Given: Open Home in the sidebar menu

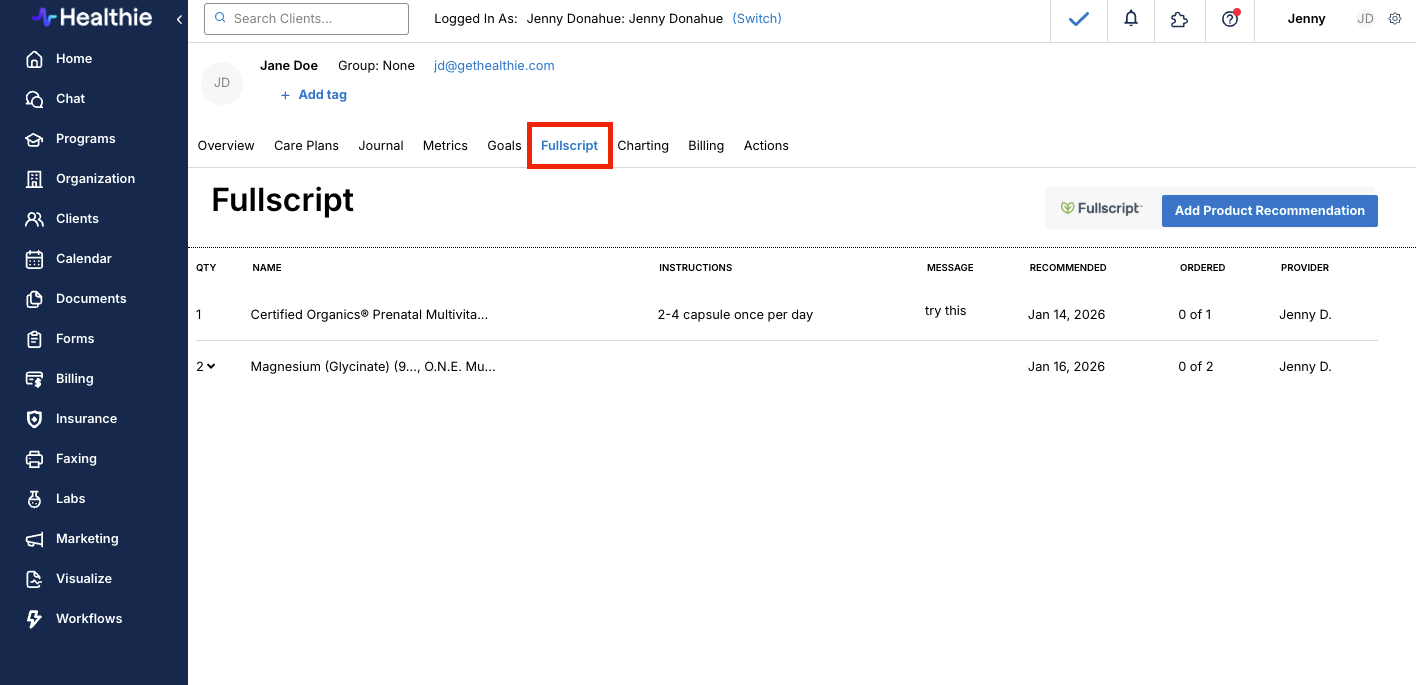Looking at the screenshot, I should click(74, 59).
